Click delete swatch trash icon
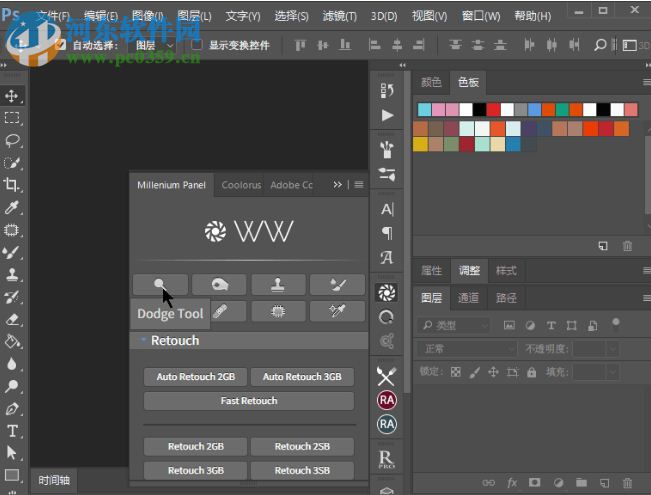This screenshot has height=495, width=651. (x=627, y=246)
